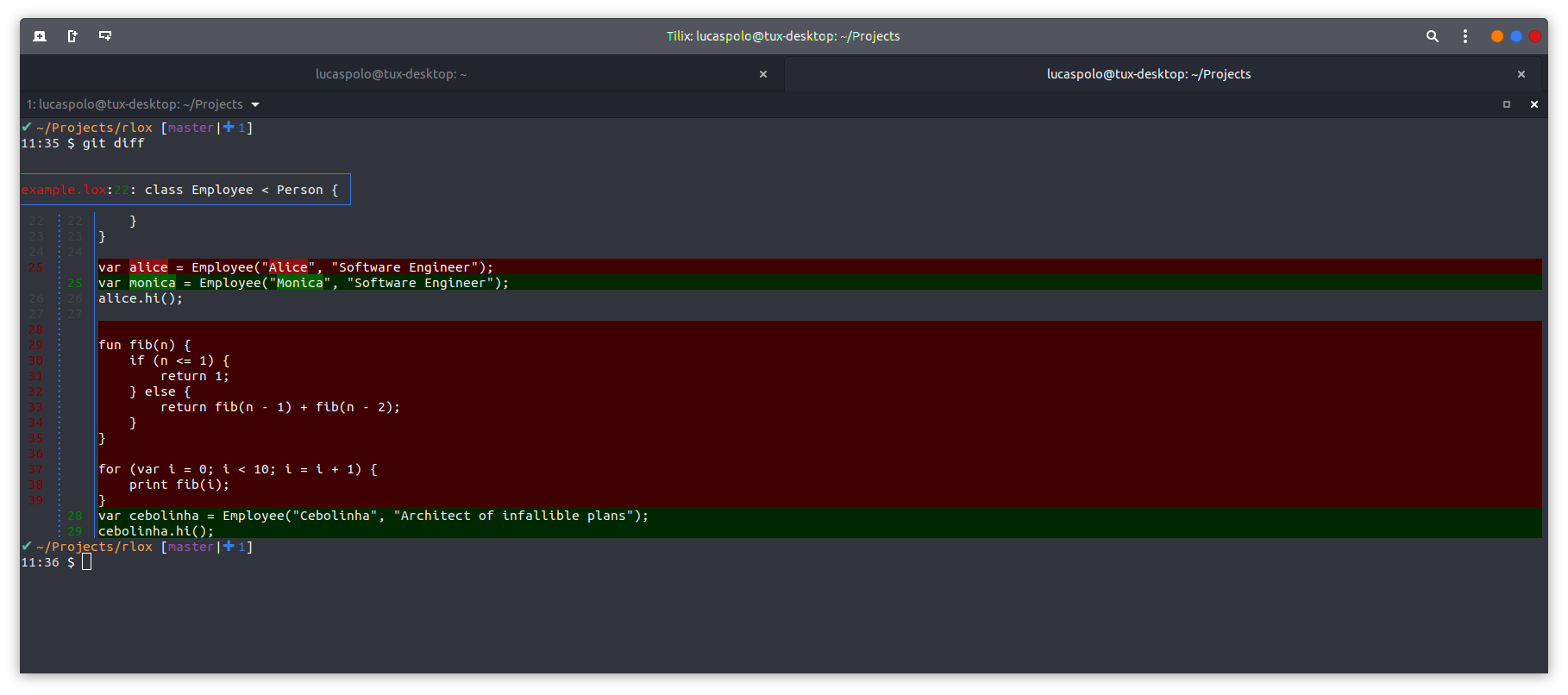Viewport: 1568px width, 695px height.
Task: Click the red close window button
Action: pyautogui.click(x=1535, y=36)
